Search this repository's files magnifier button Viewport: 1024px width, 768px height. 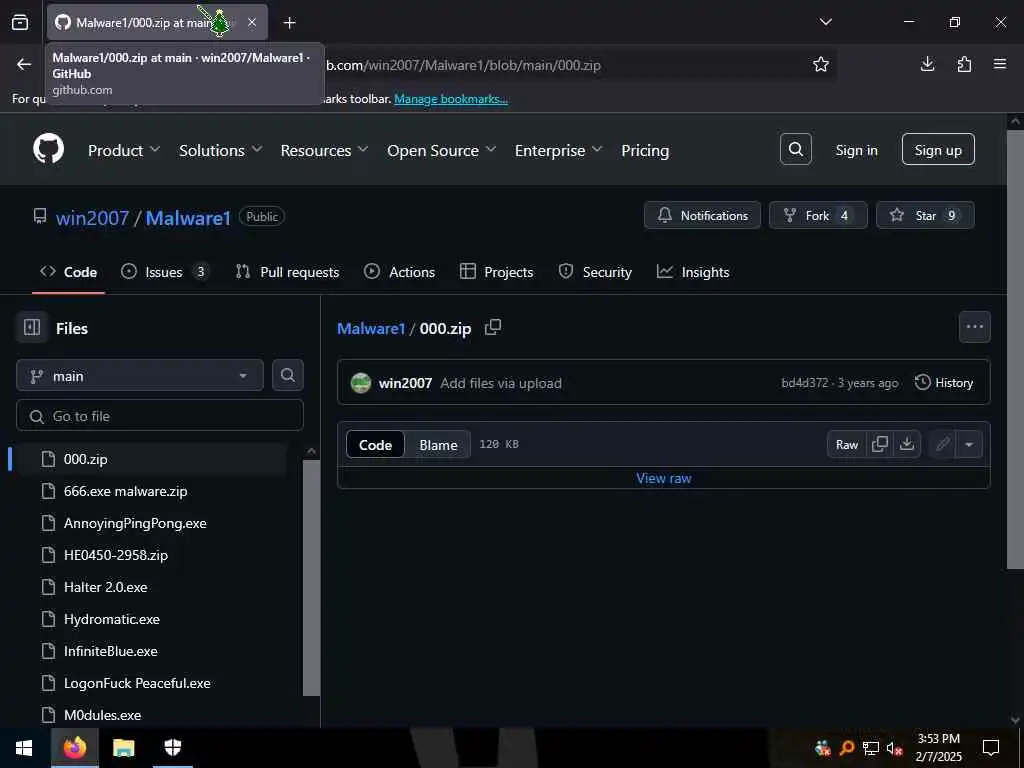287,376
